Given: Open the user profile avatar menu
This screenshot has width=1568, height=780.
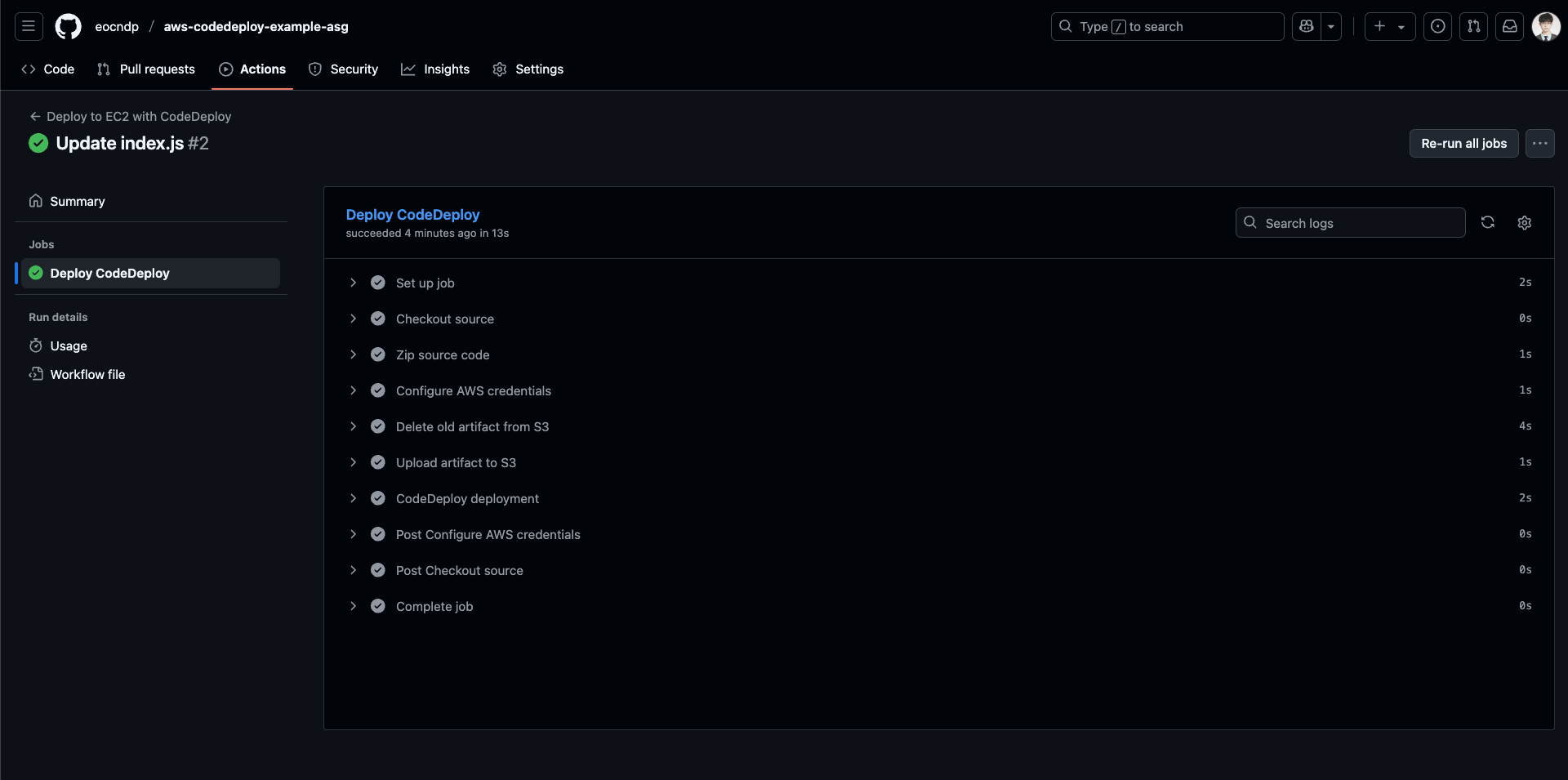Looking at the screenshot, I should tap(1546, 26).
